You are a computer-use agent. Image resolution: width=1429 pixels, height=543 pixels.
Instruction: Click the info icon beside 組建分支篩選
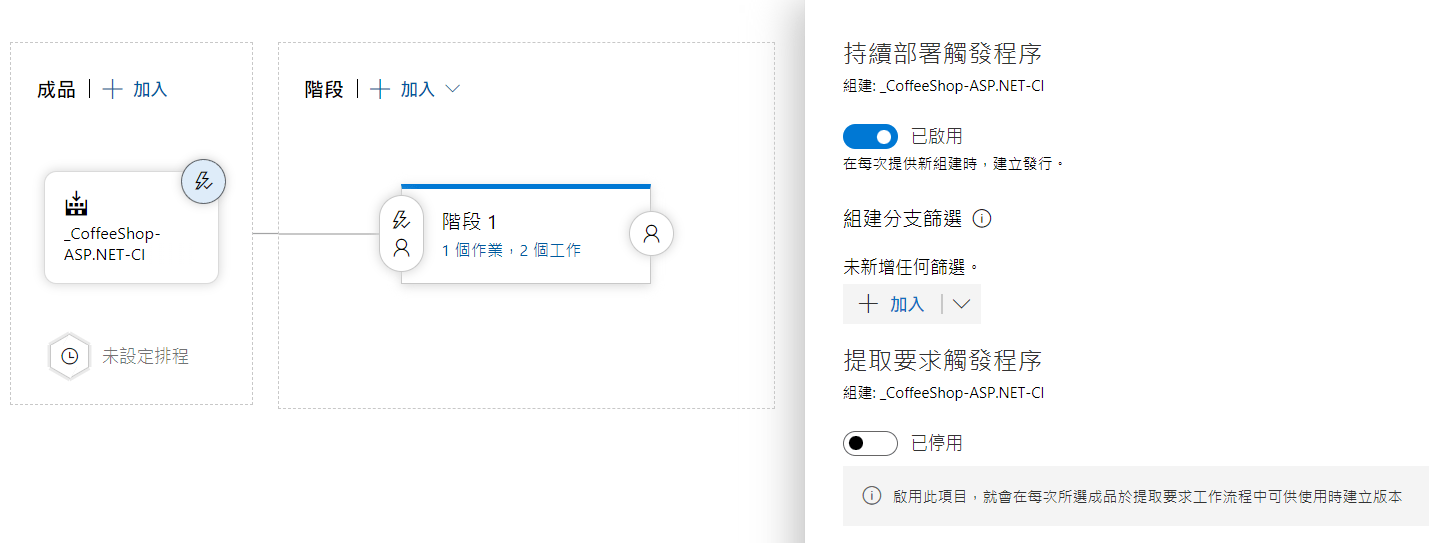coord(982,218)
